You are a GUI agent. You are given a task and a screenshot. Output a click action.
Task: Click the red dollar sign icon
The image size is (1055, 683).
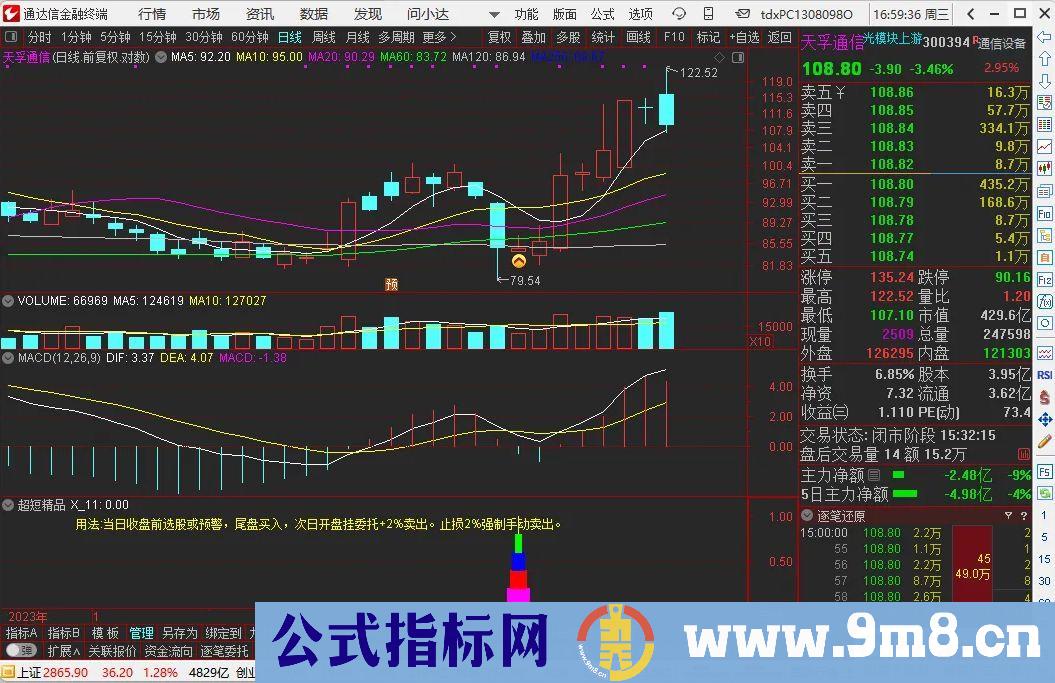[1045, 397]
